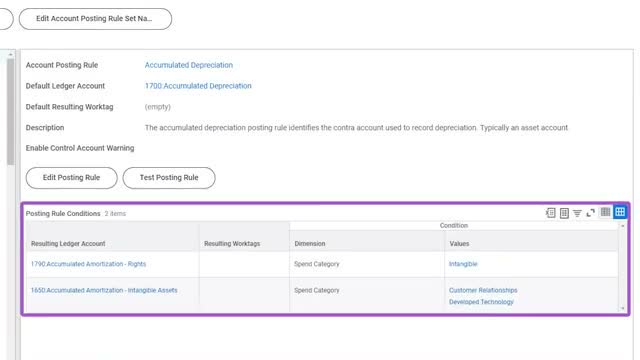640x360 pixels.
Task: Open the Developed Technology value link
Action: pos(481,302)
